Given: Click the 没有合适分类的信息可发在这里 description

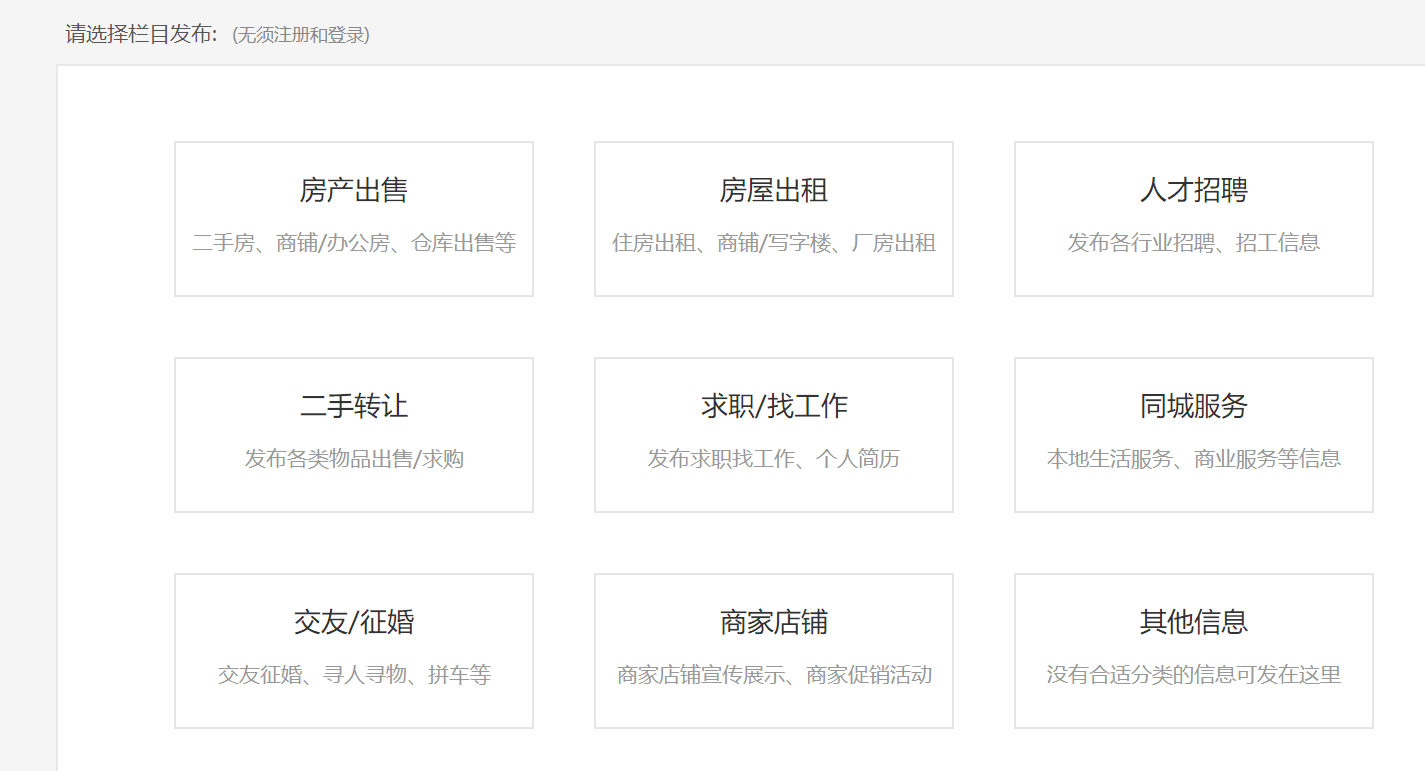Looking at the screenshot, I should 1194,675.
